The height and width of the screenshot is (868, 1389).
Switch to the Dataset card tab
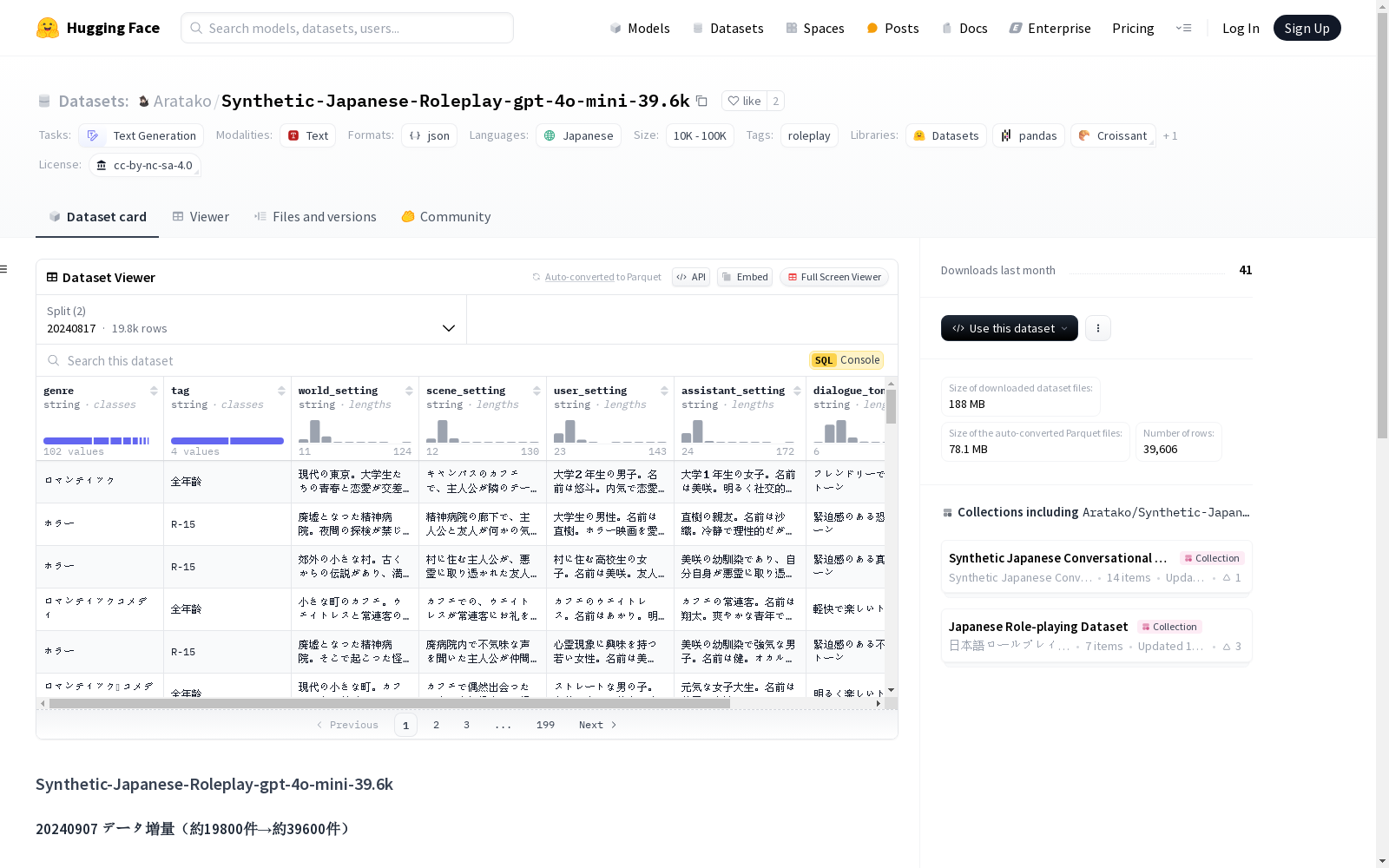(x=97, y=217)
